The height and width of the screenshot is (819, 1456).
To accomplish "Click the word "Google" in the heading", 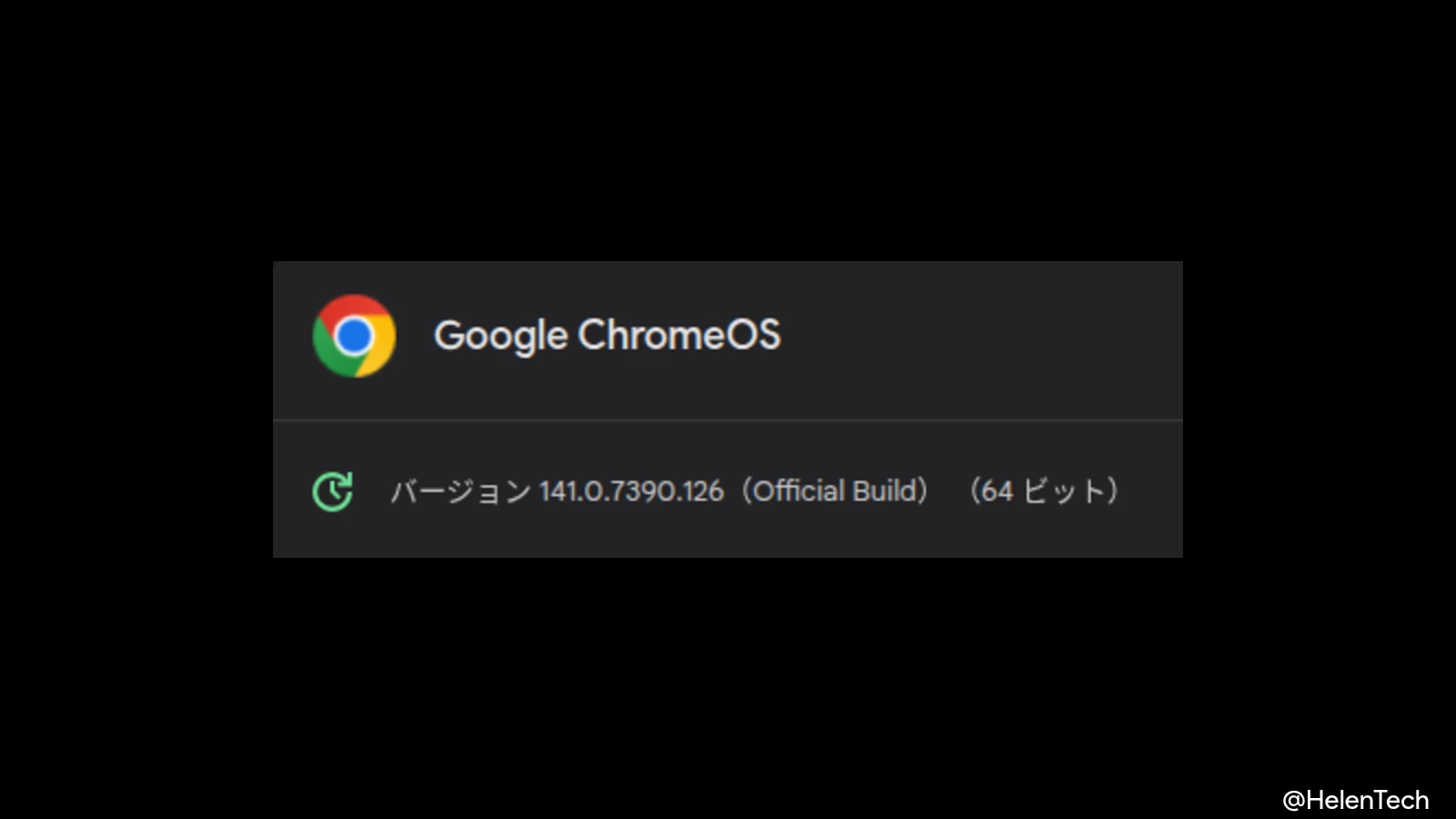I will coord(500,336).
